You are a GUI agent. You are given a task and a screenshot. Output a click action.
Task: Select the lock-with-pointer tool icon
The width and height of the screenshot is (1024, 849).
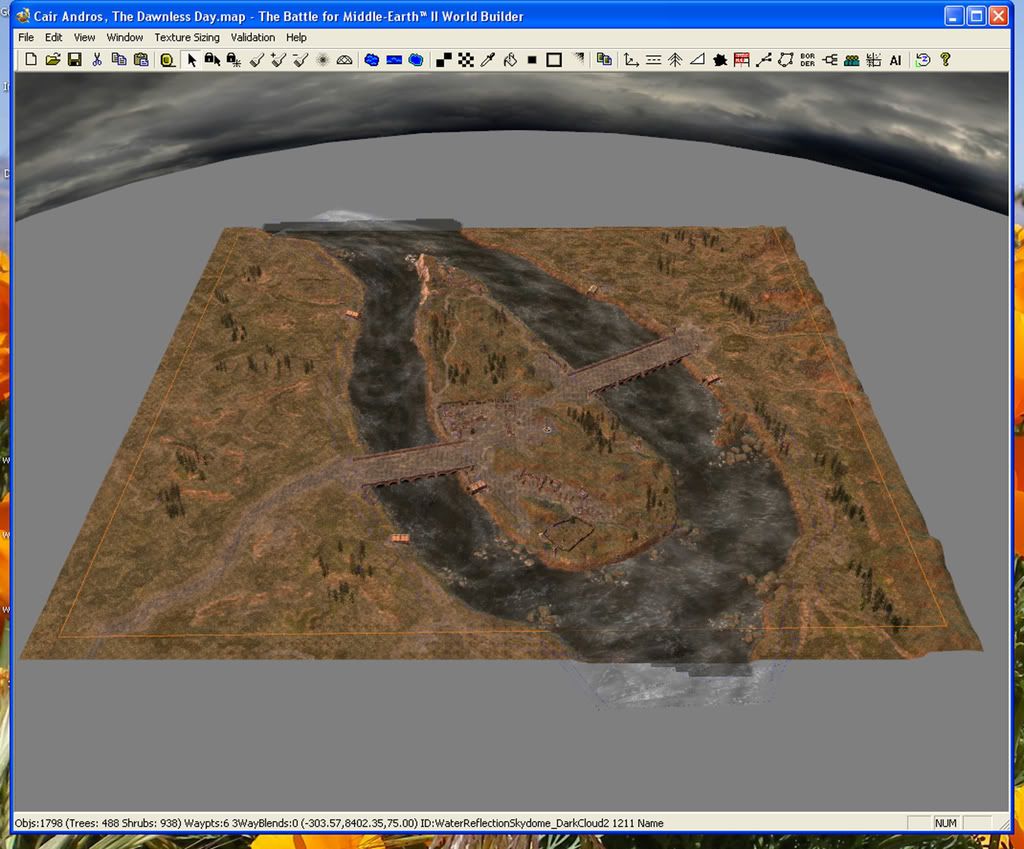[x=212, y=60]
